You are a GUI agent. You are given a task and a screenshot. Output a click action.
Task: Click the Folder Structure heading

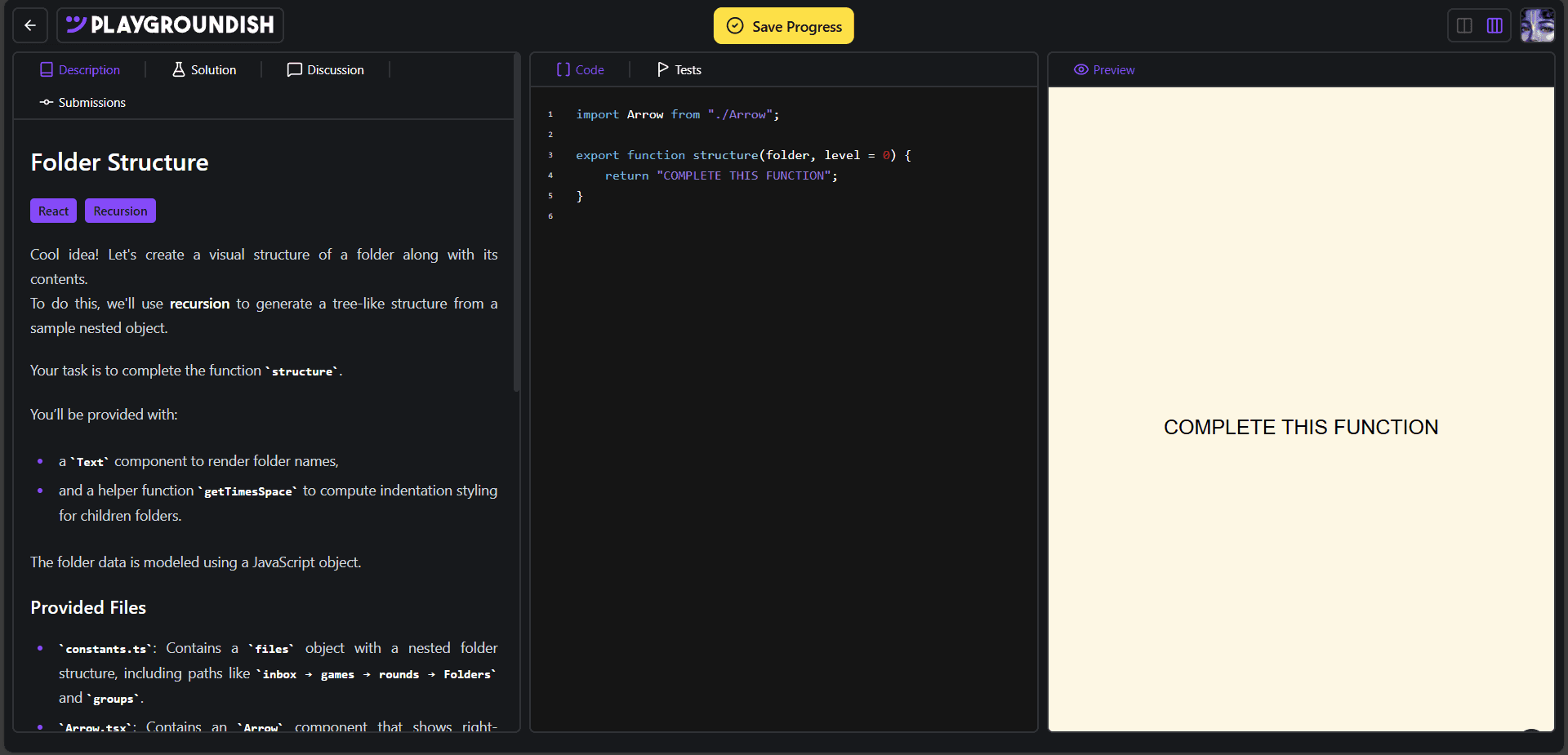(119, 162)
